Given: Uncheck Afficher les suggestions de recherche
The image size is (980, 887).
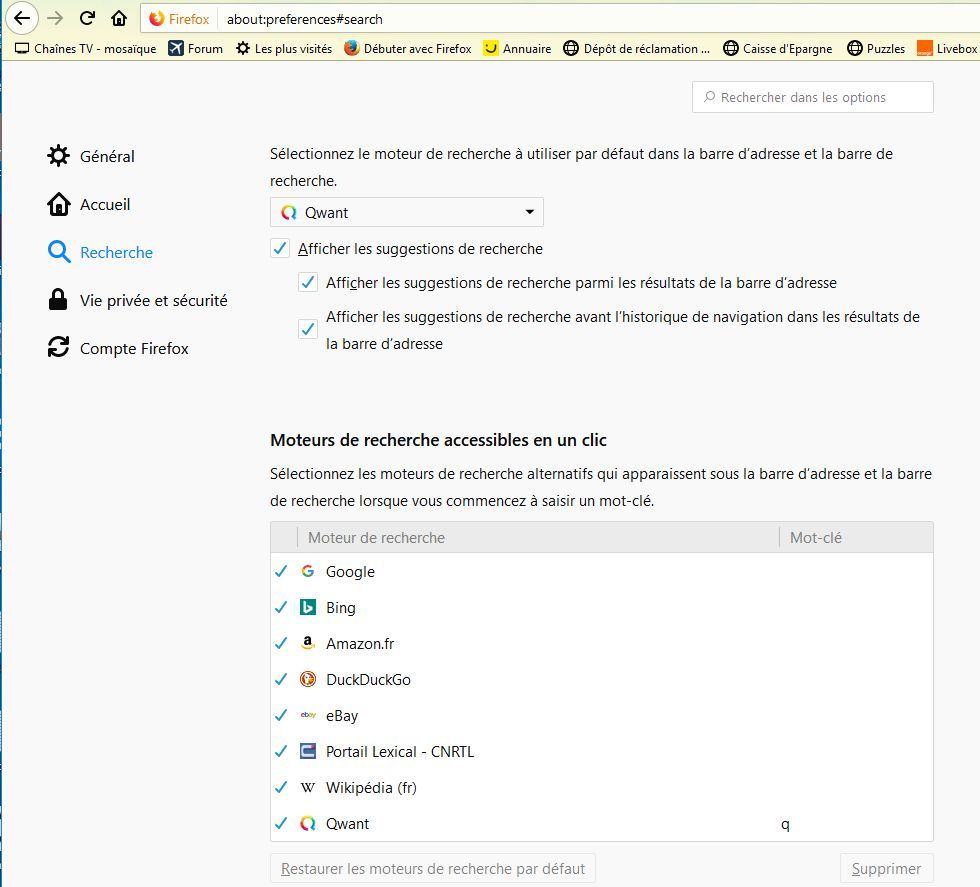Looking at the screenshot, I should [x=280, y=249].
